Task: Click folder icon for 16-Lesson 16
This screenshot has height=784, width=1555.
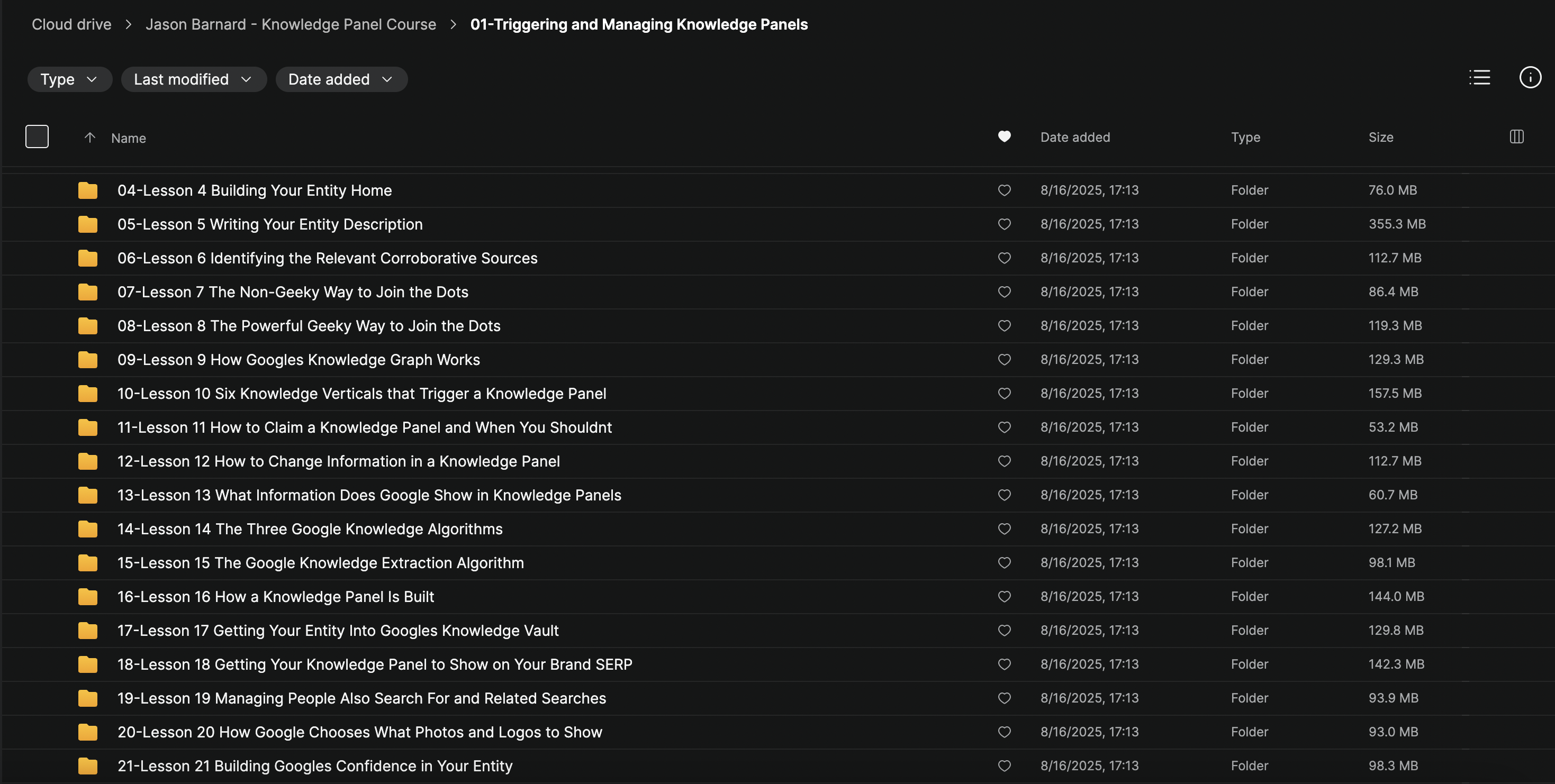Action: click(x=87, y=597)
